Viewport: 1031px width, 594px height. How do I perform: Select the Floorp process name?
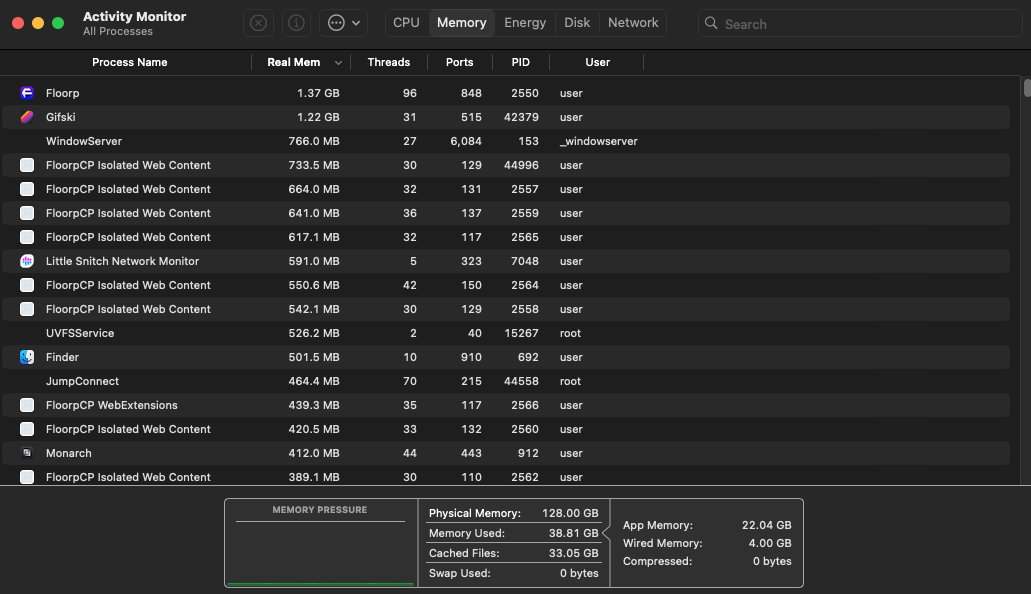[x=62, y=93]
